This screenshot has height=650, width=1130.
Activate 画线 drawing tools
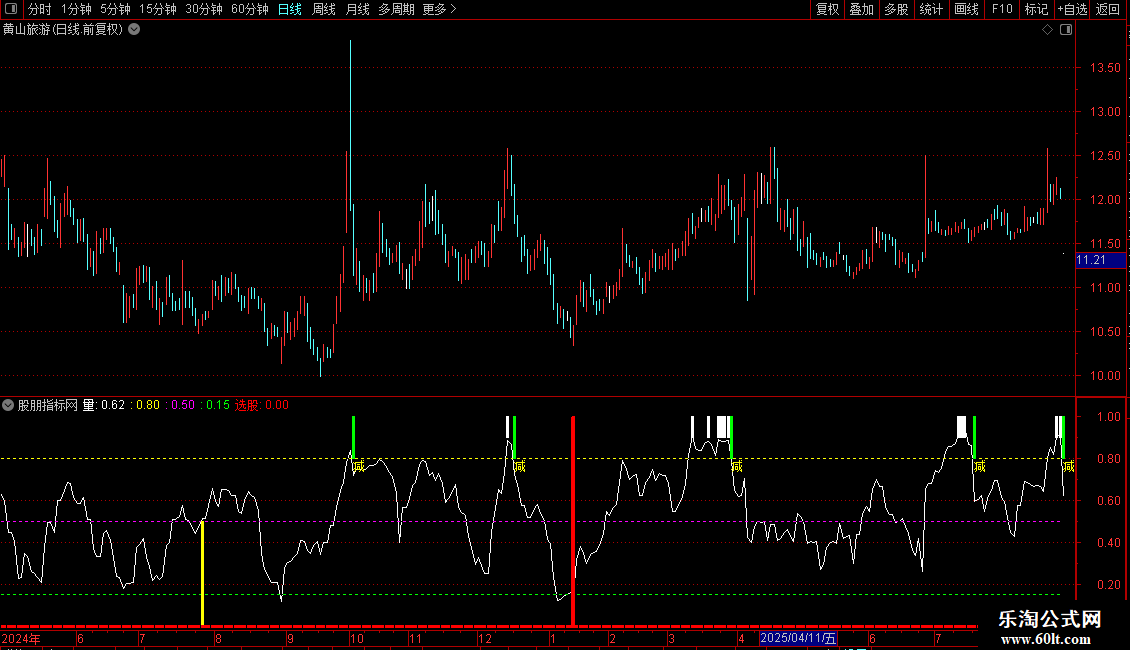[x=966, y=9]
